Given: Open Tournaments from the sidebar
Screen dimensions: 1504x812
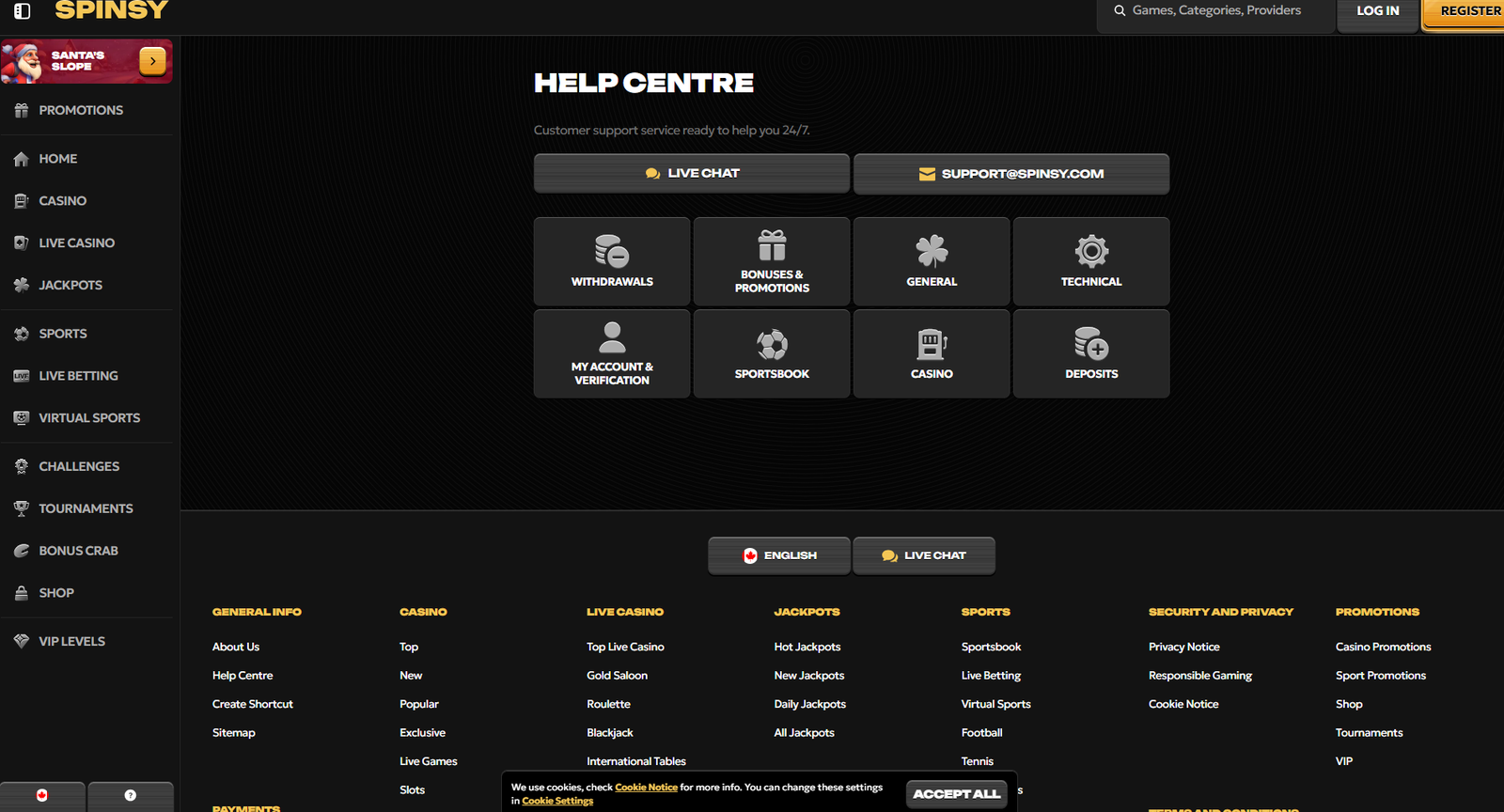Looking at the screenshot, I should (x=86, y=508).
